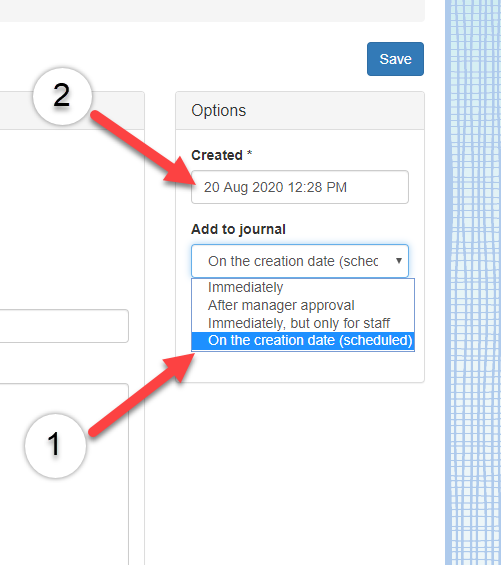501x565 pixels.
Task: Click the Created field label
Action: point(217,155)
